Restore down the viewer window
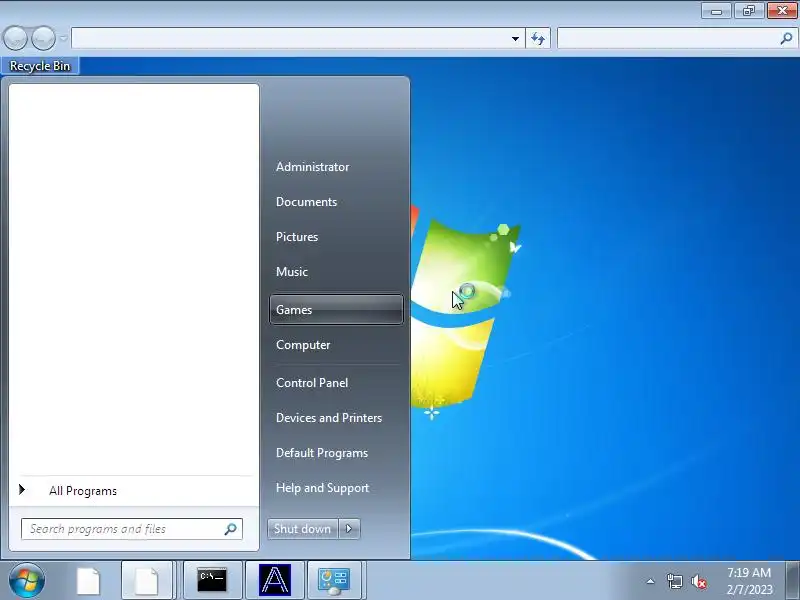This screenshot has width=800, height=600. click(x=749, y=11)
